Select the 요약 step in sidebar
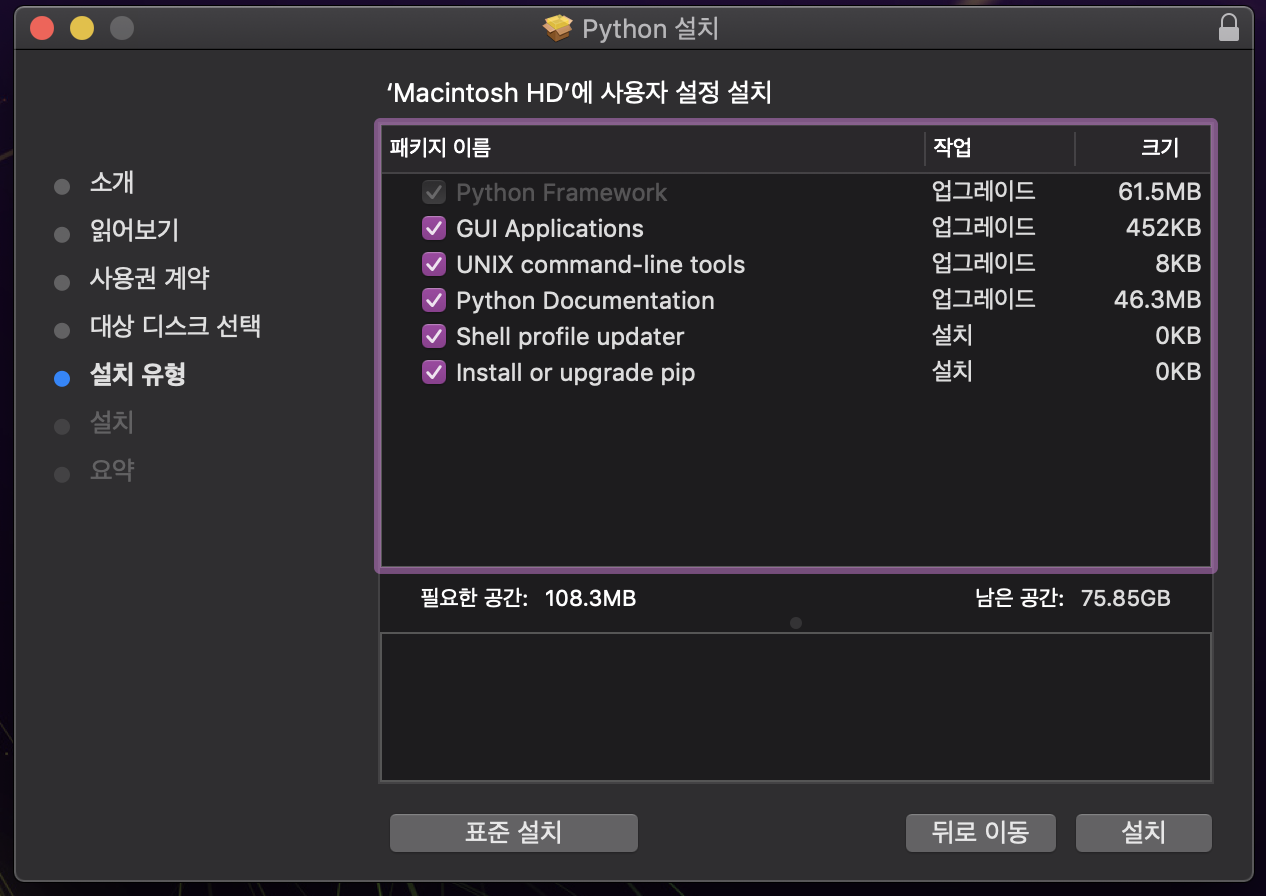This screenshot has height=896, width=1266. [x=112, y=471]
